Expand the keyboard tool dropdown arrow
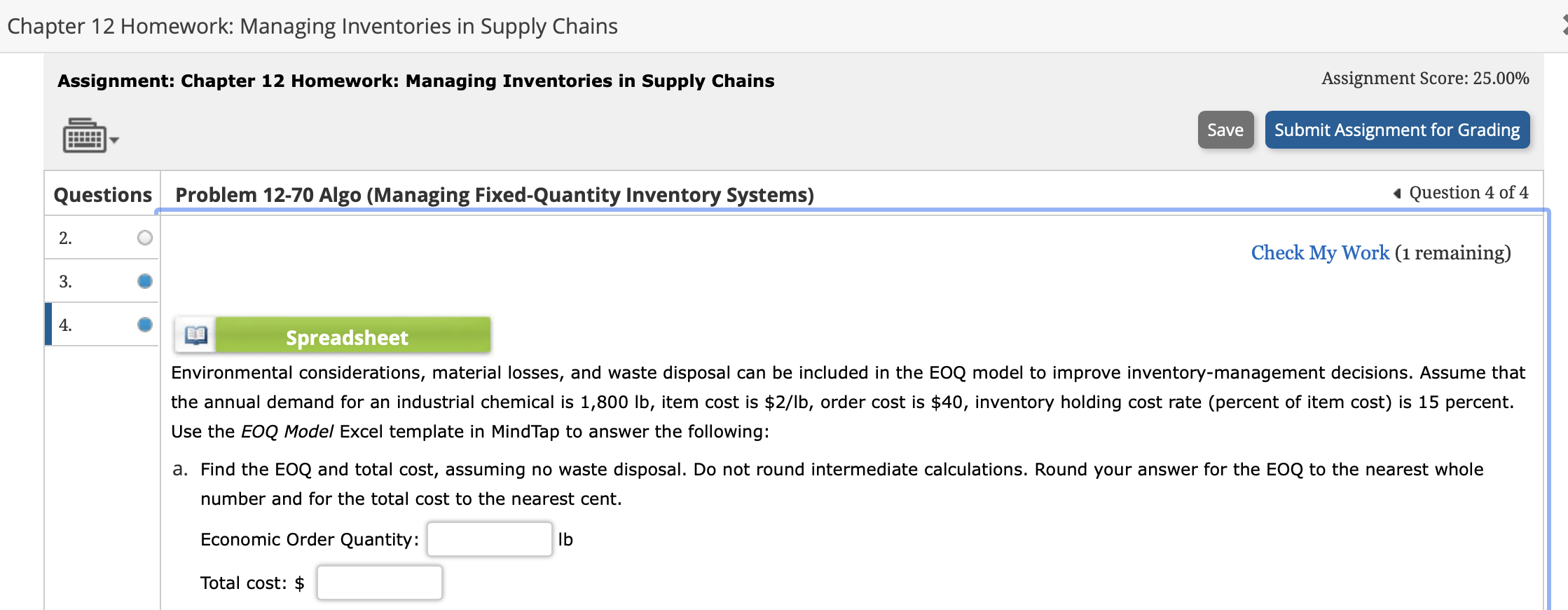 (114, 140)
